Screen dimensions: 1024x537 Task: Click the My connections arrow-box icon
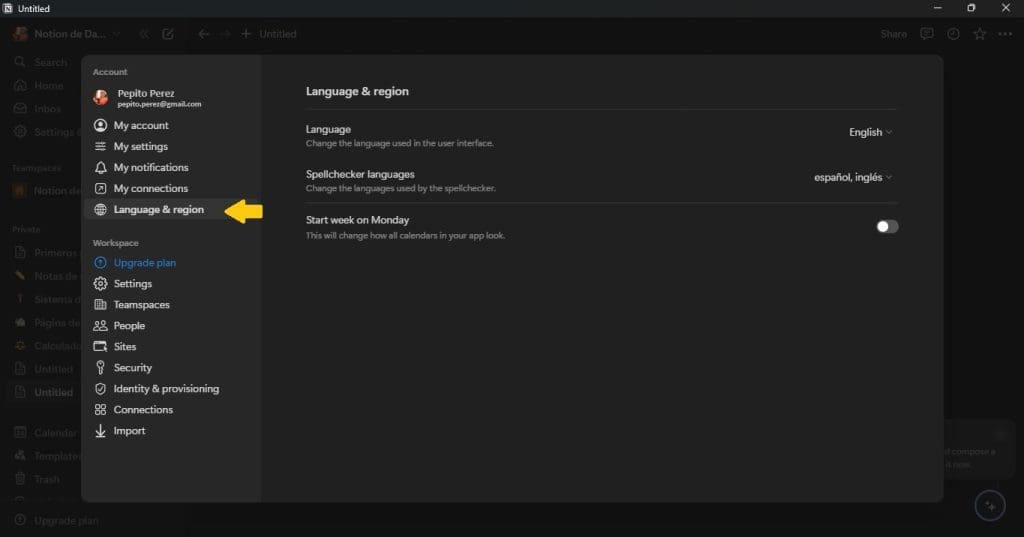point(100,188)
